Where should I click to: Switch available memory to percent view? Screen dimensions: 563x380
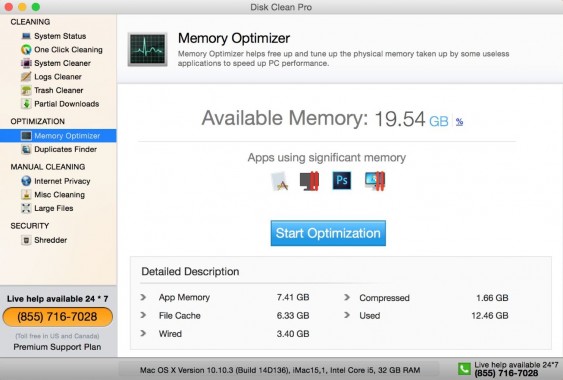(x=459, y=122)
